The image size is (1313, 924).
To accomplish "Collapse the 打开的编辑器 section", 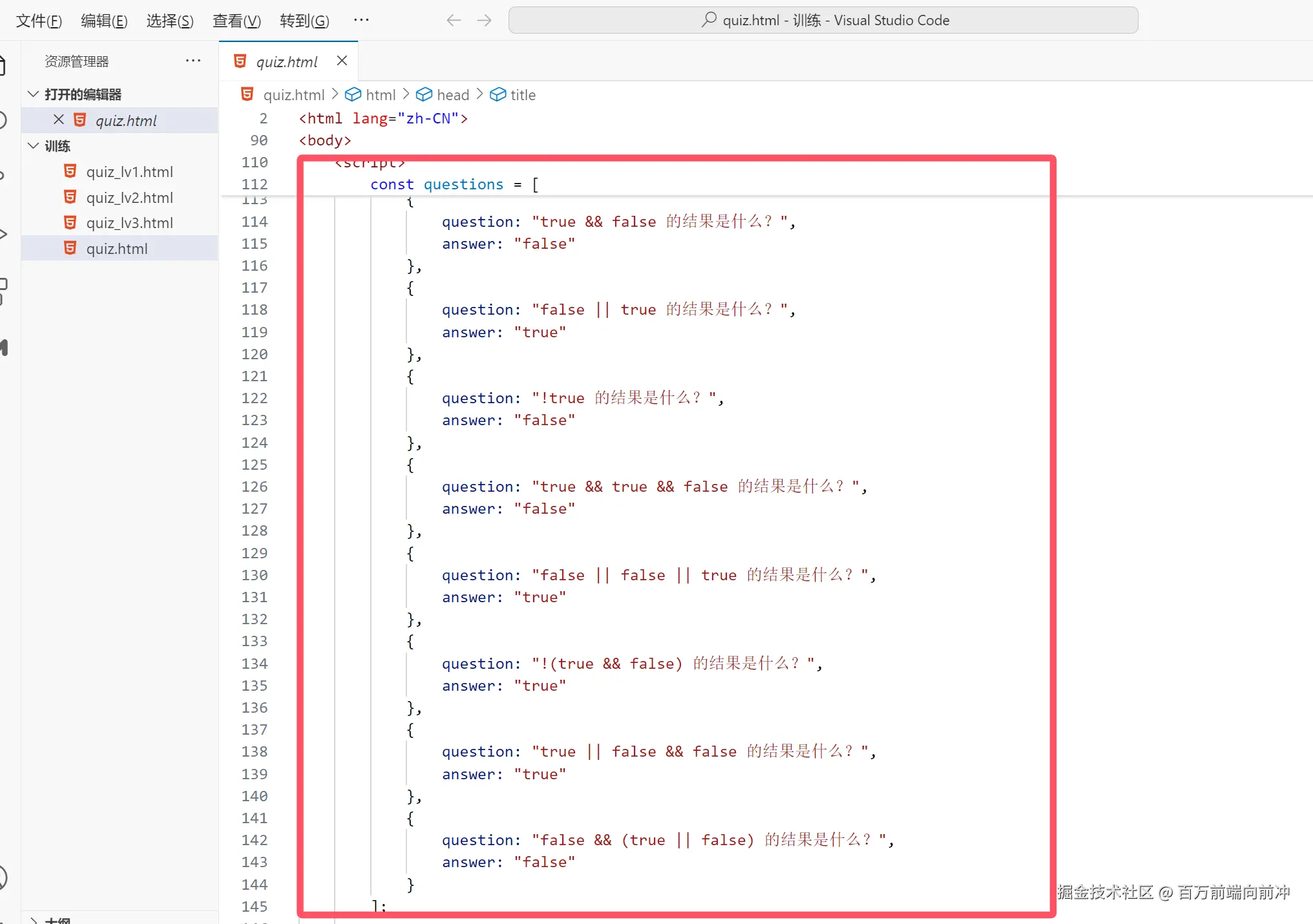I will (x=34, y=94).
